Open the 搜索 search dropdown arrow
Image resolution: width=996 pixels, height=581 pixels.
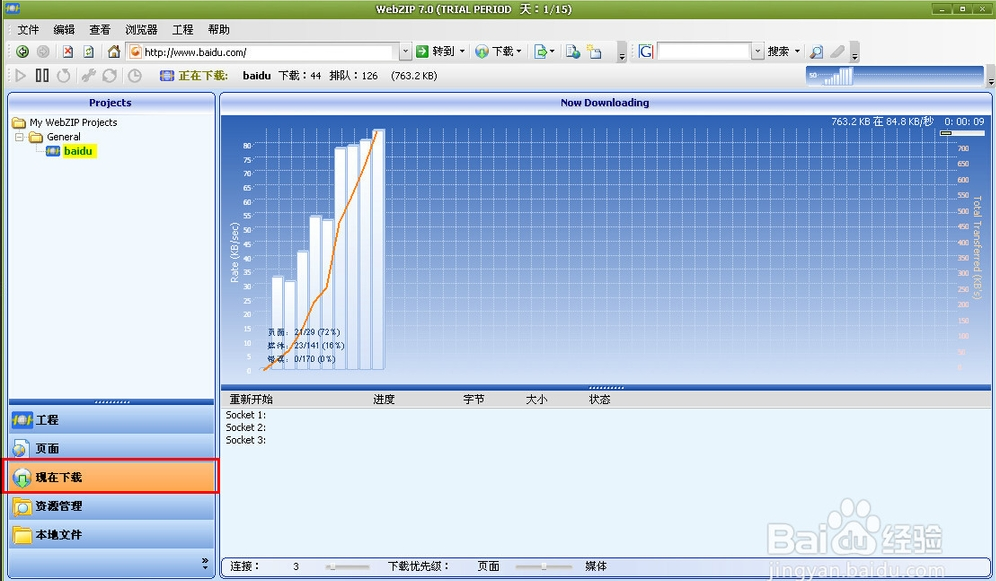tap(797, 52)
